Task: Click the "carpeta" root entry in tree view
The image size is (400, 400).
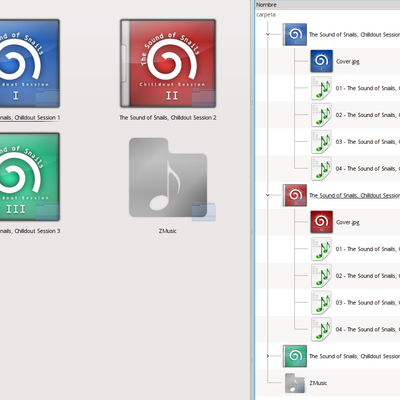Action: pyautogui.click(x=266, y=15)
